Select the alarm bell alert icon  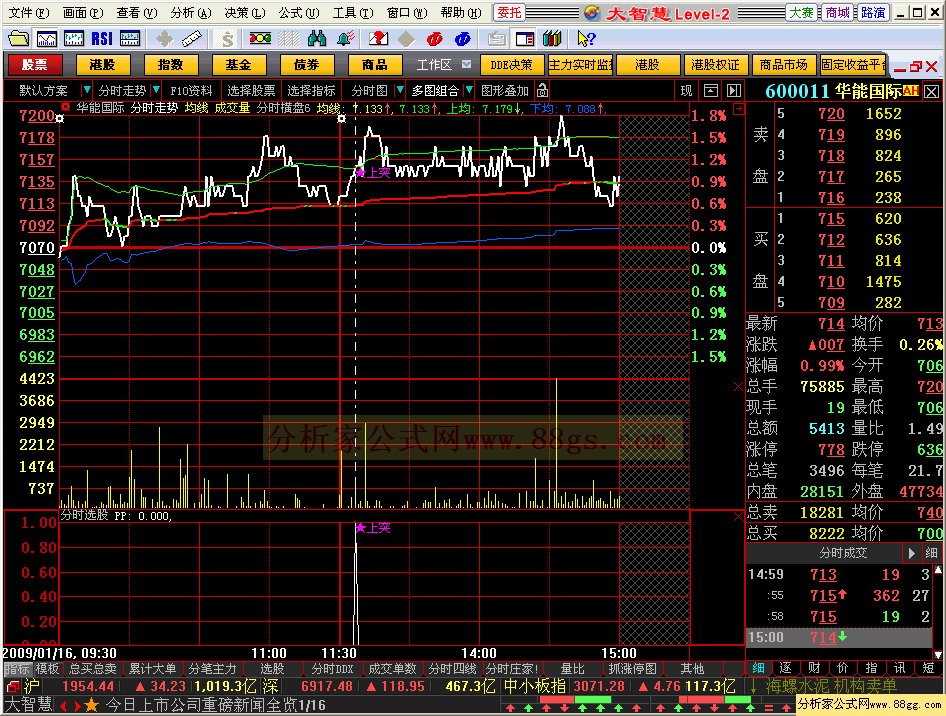(x=346, y=39)
